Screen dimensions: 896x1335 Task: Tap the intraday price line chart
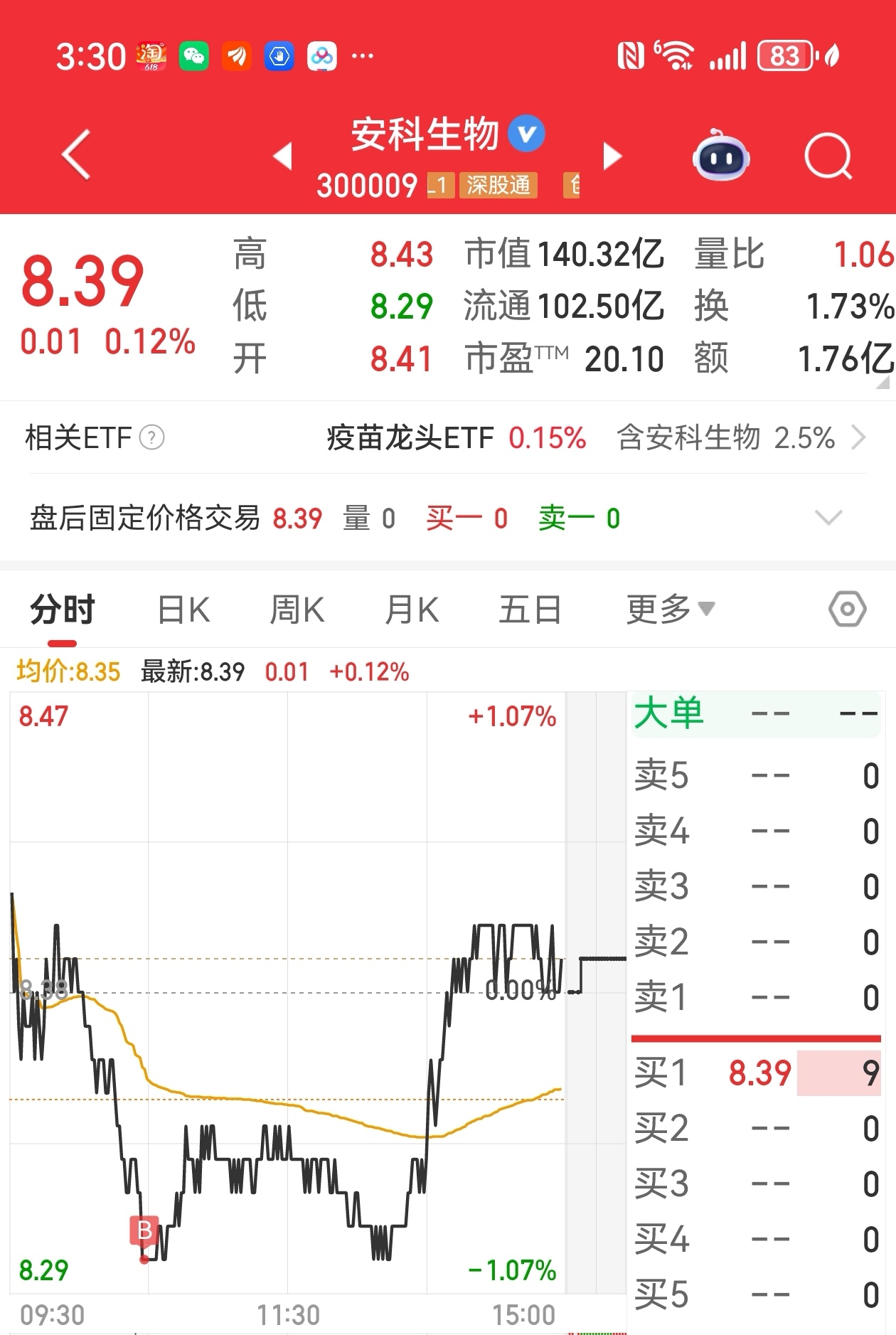point(287,992)
